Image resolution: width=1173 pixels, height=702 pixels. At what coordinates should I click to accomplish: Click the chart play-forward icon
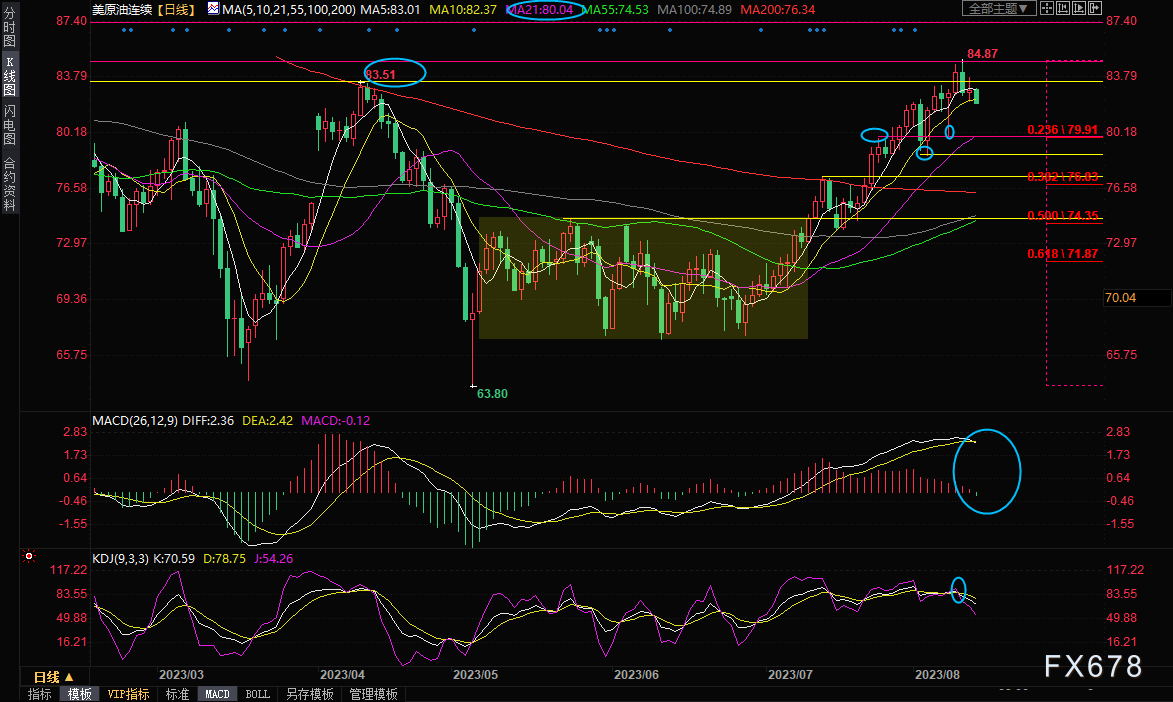point(1079,8)
